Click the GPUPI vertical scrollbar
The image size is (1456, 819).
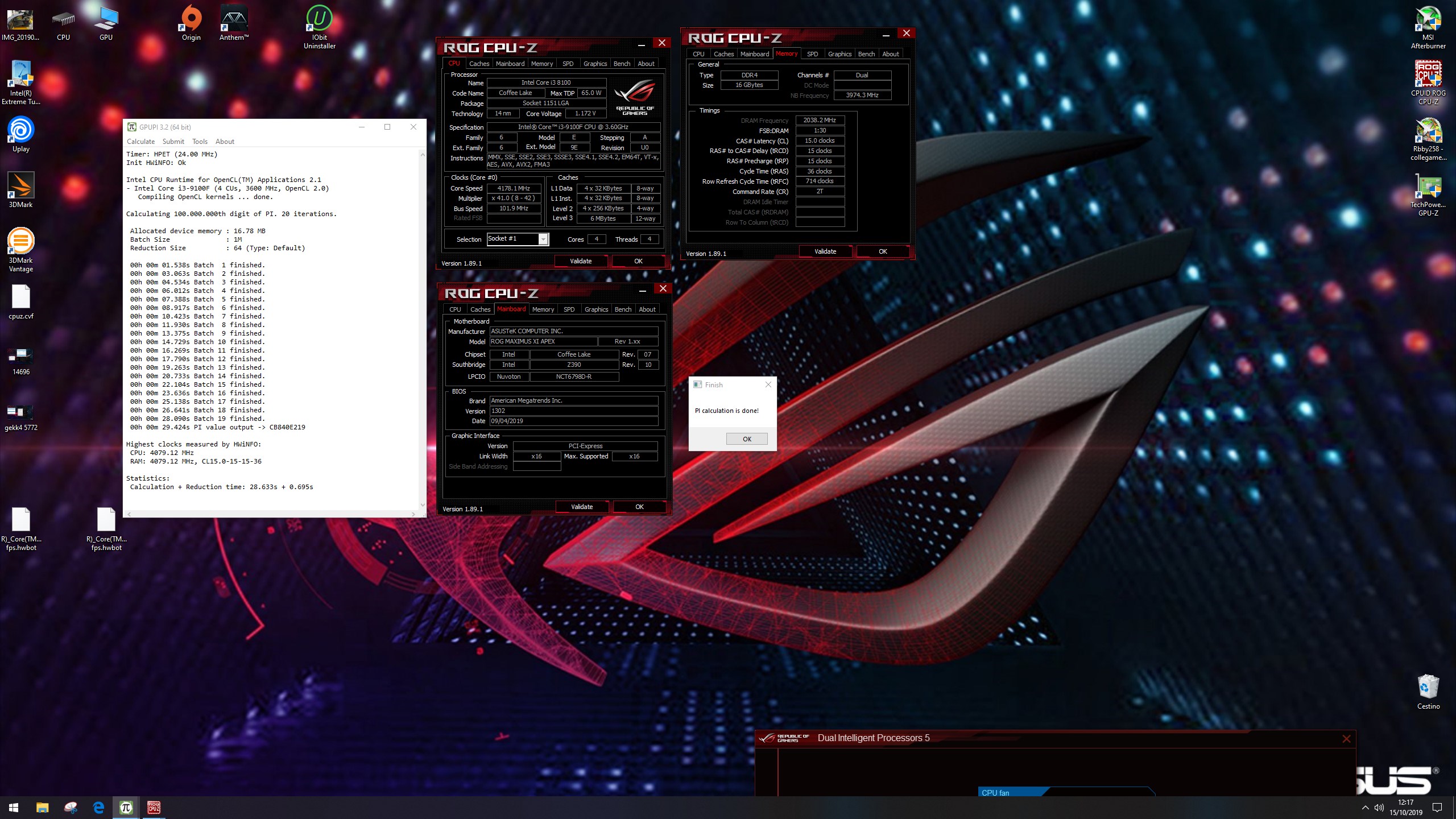click(423, 329)
